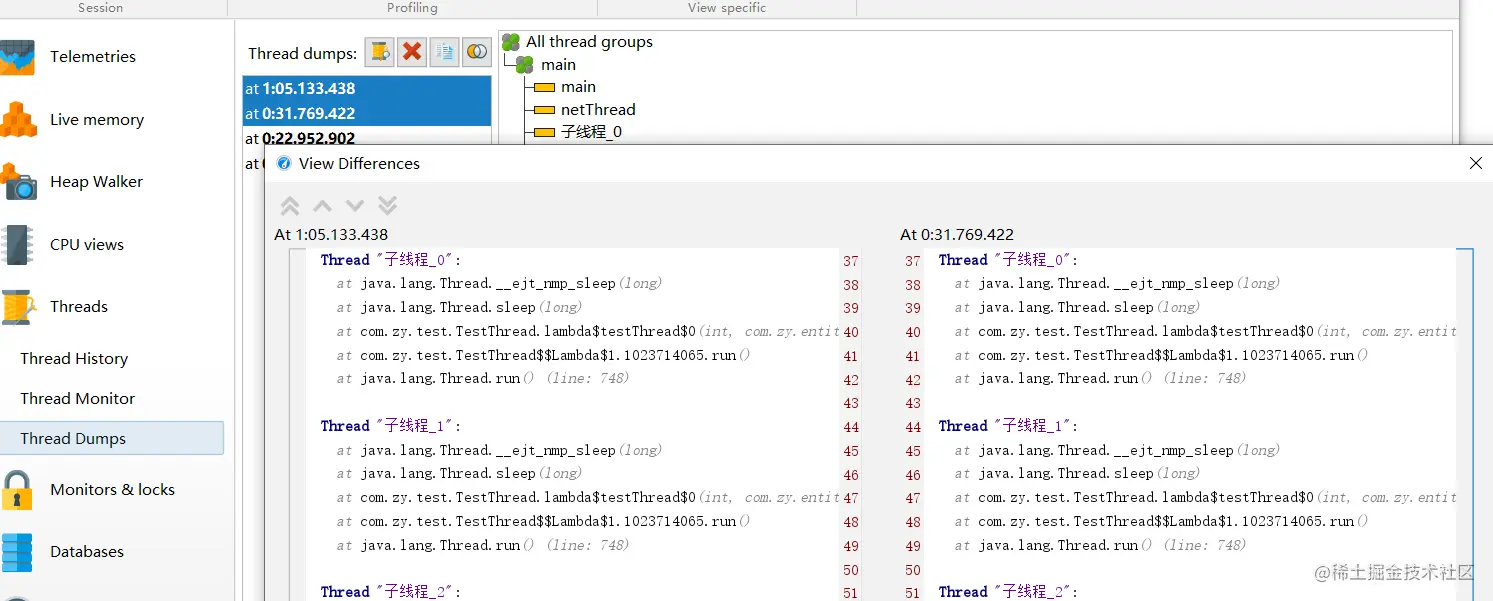Select thread dump at 0:31.769.422
Viewport: 1493px width, 601px height.
pos(366,114)
